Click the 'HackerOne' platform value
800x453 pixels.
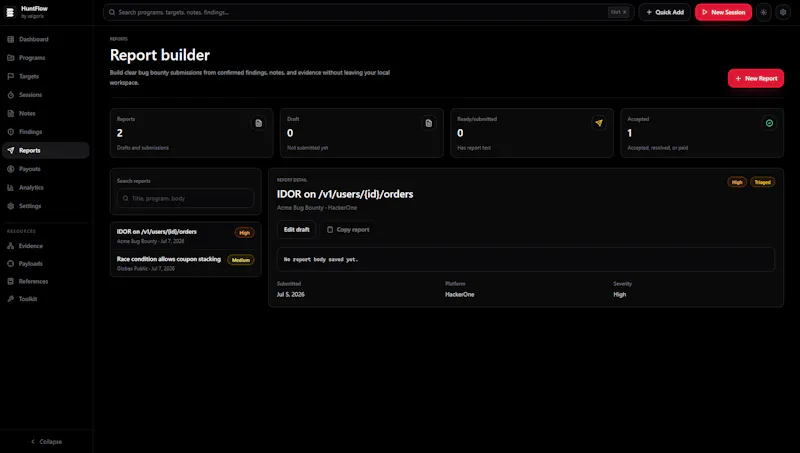pos(460,294)
